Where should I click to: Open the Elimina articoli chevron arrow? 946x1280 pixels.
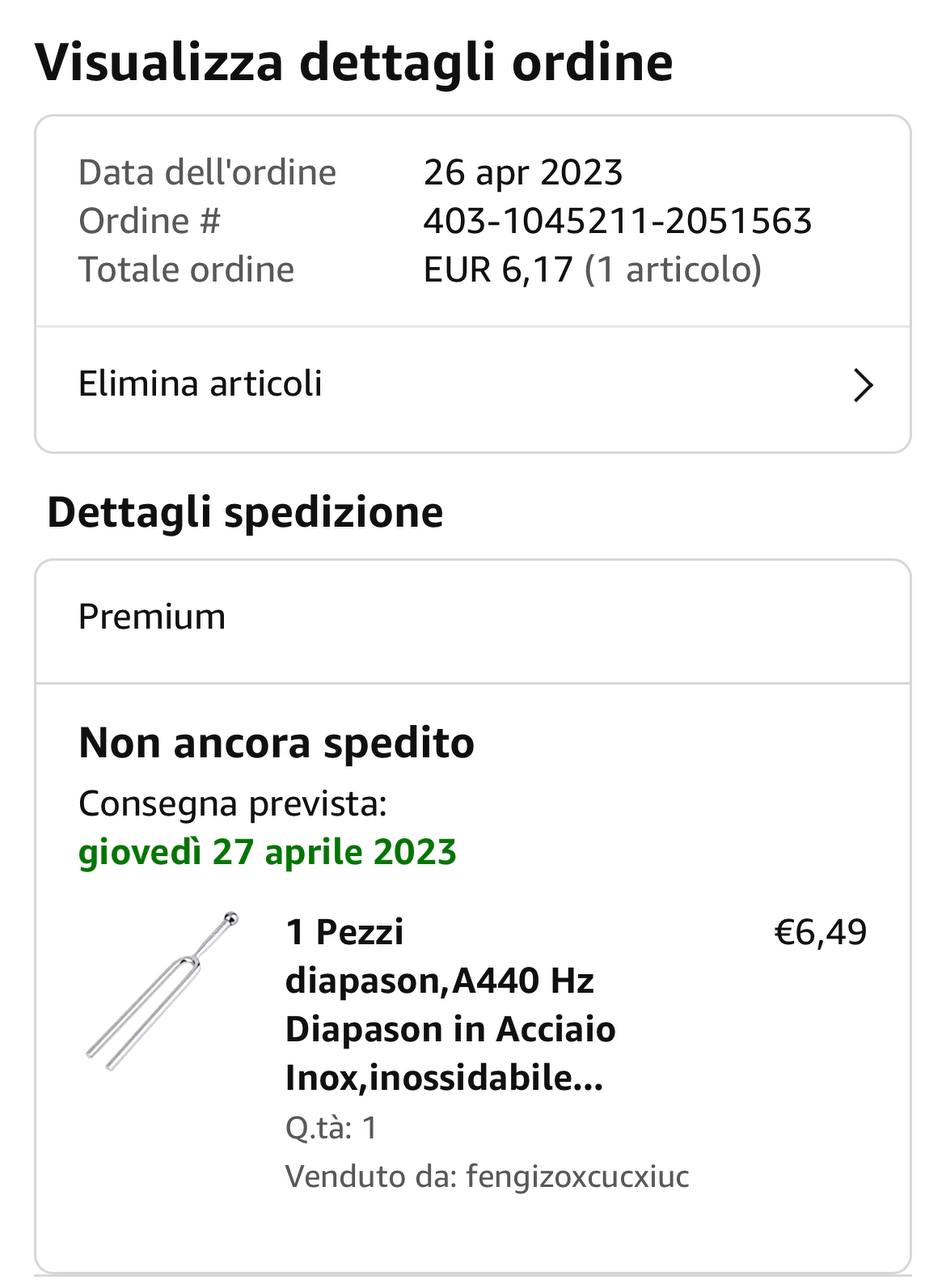(863, 385)
